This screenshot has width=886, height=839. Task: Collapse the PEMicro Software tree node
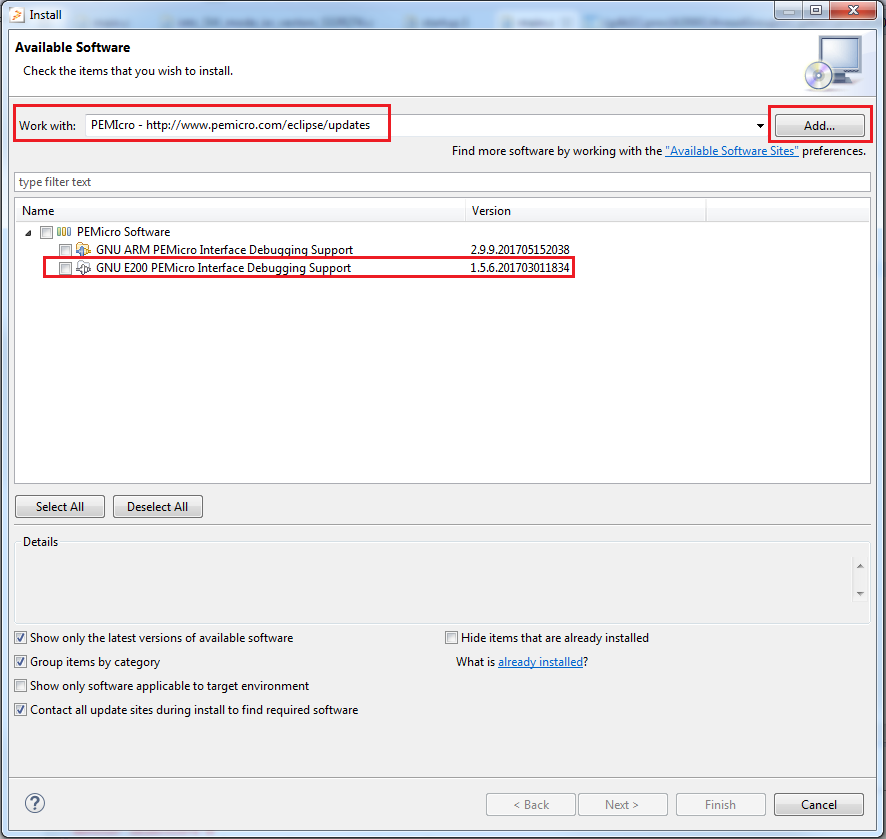[28, 233]
